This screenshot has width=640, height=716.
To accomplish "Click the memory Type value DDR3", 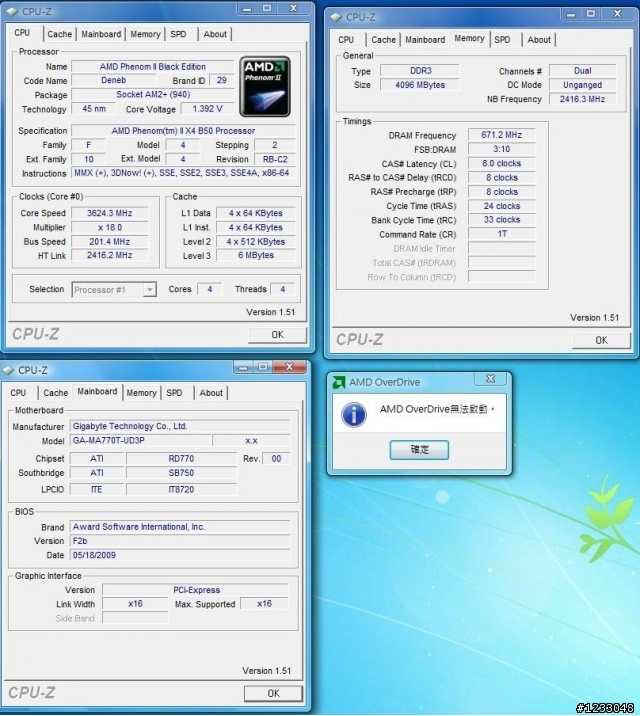I will pos(420,71).
